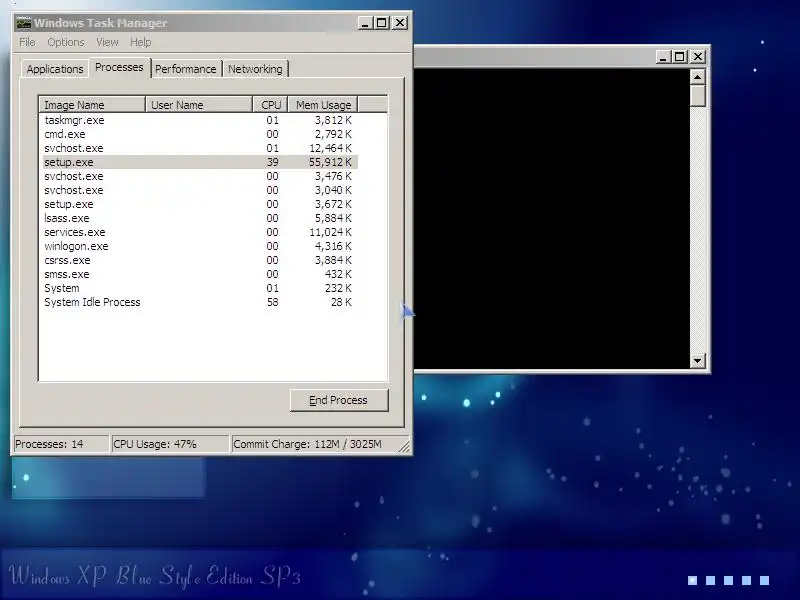The image size is (800, 600).
Task: Close the black console window
Action: (698, 57)
